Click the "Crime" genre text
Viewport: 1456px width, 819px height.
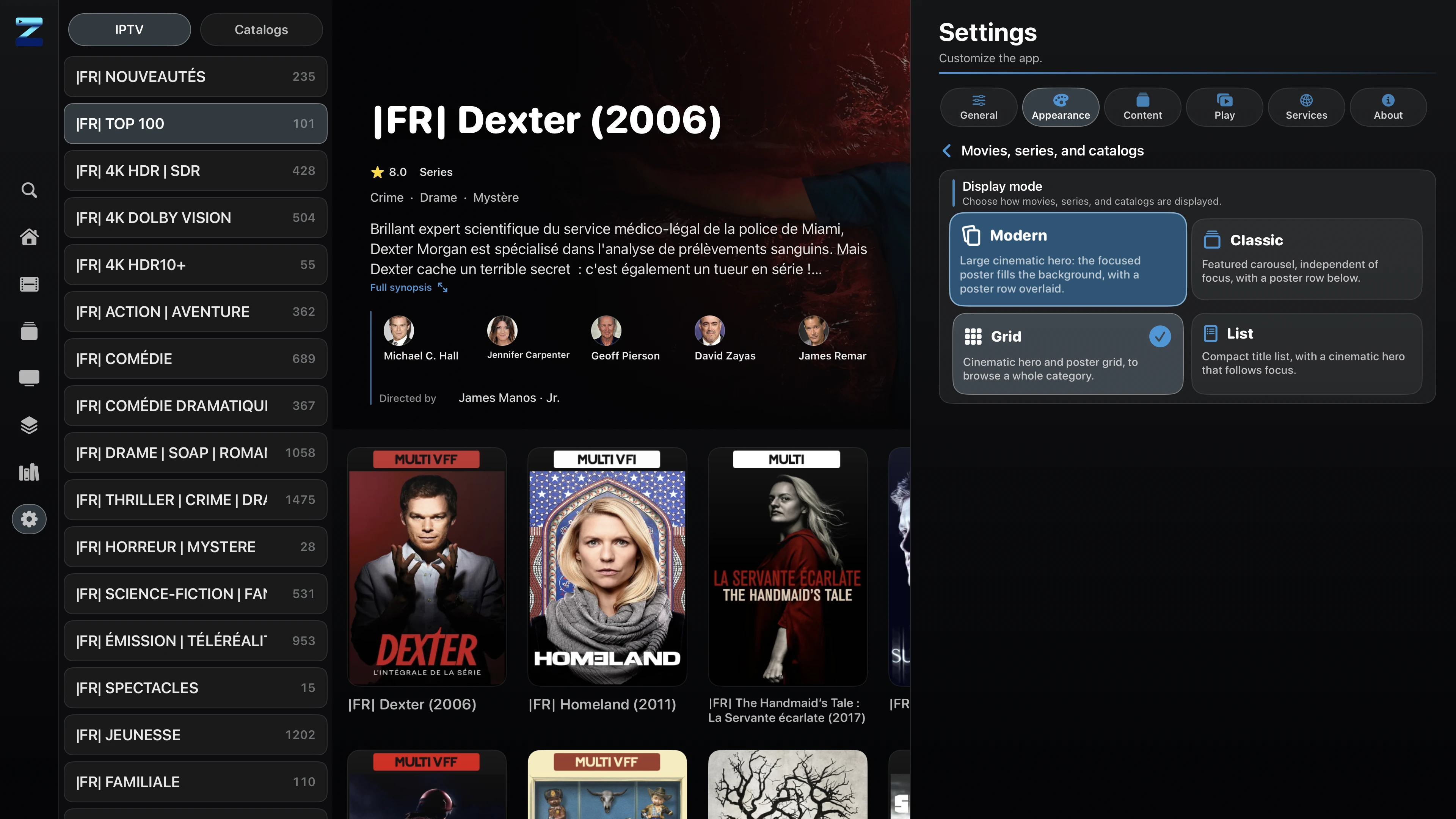click(387, 198)
